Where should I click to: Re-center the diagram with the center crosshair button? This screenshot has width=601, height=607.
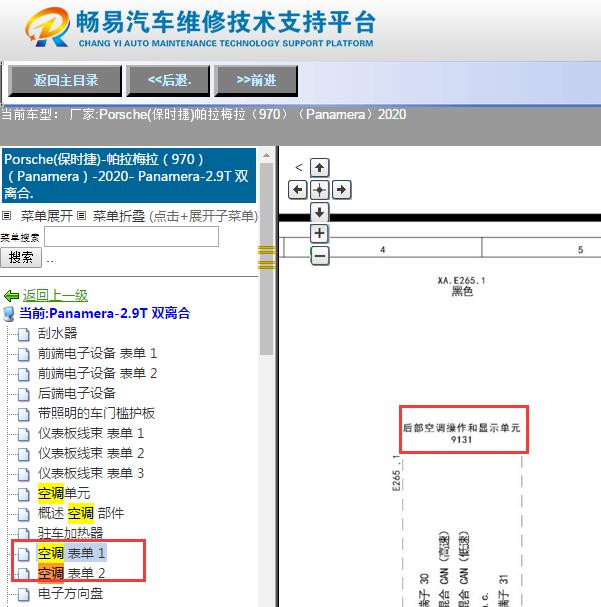pos(319,190)
